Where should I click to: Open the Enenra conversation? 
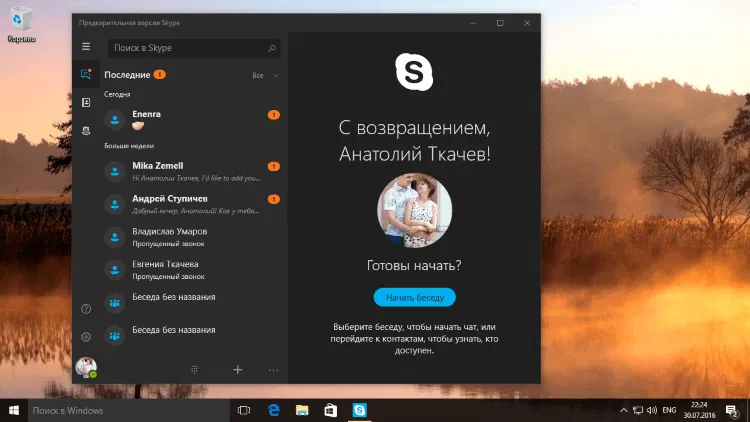pos(192,120)
